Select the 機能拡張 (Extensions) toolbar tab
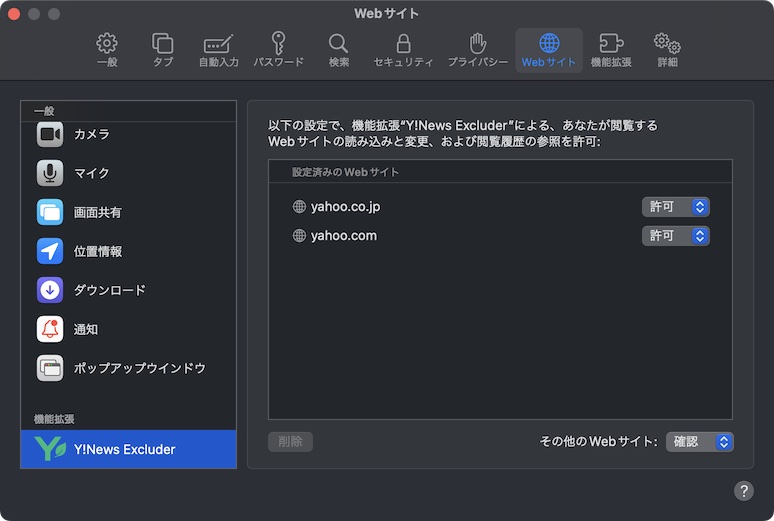The width and height of the screenshot is (774, 521). pyautogui.click(x=611, y=50)
